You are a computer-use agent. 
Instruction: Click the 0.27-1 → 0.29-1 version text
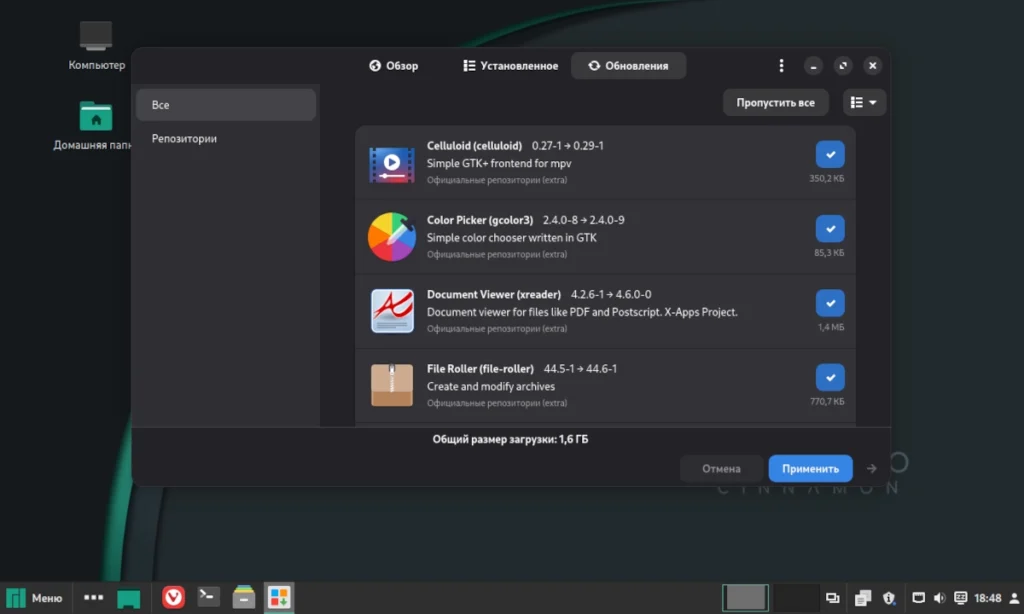[568, 146]
